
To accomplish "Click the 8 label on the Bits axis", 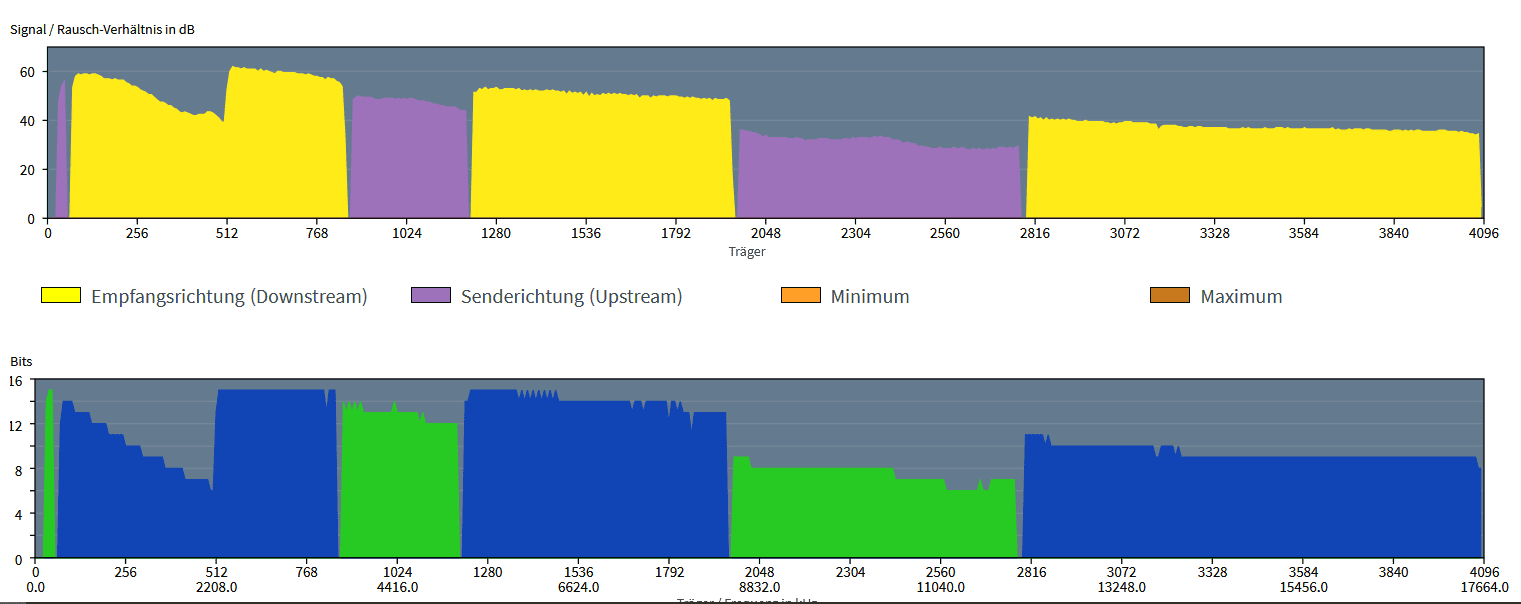I will [x=19, y=469].
